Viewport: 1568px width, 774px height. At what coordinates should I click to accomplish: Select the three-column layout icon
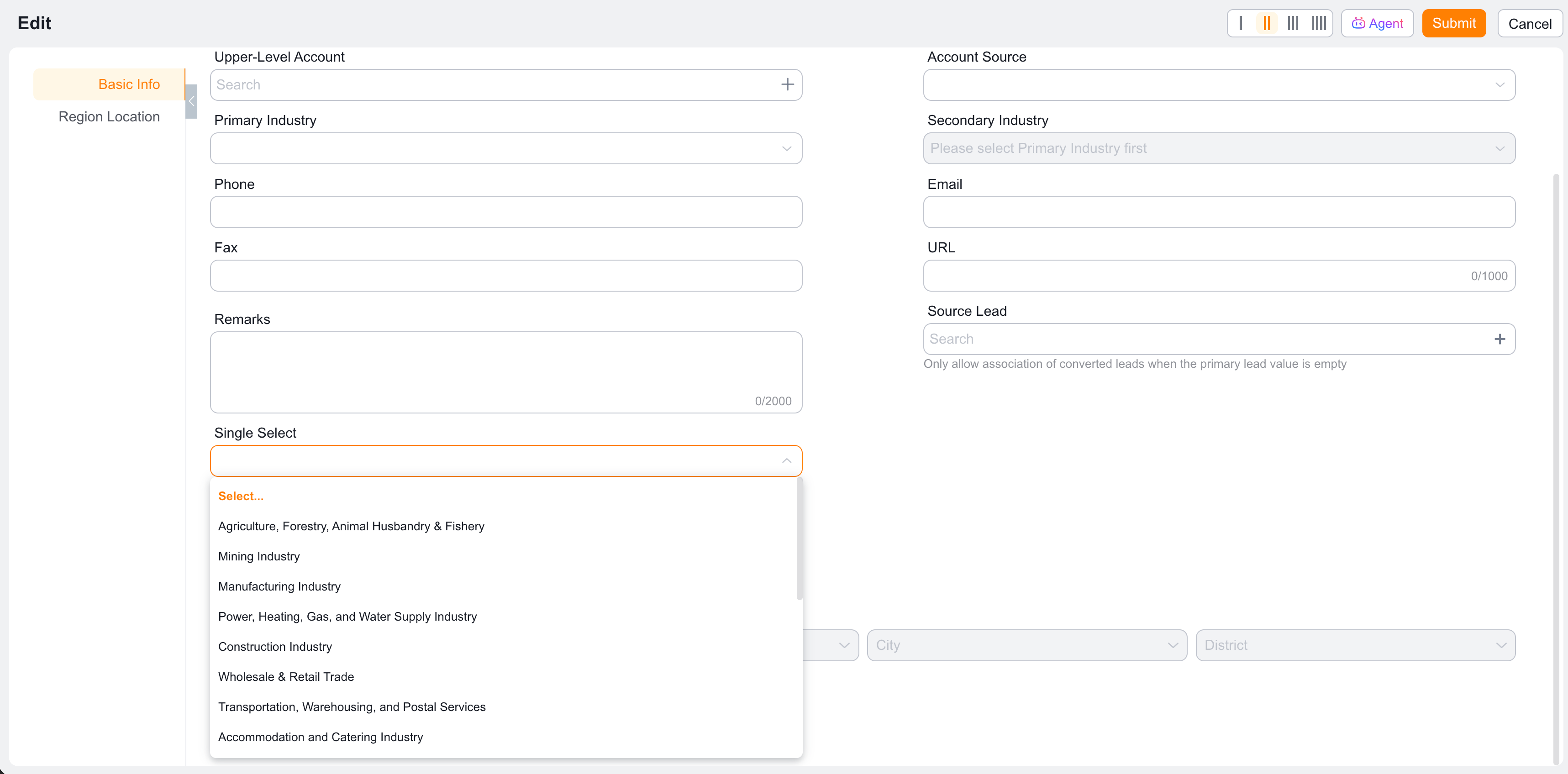coord(1293,24)
